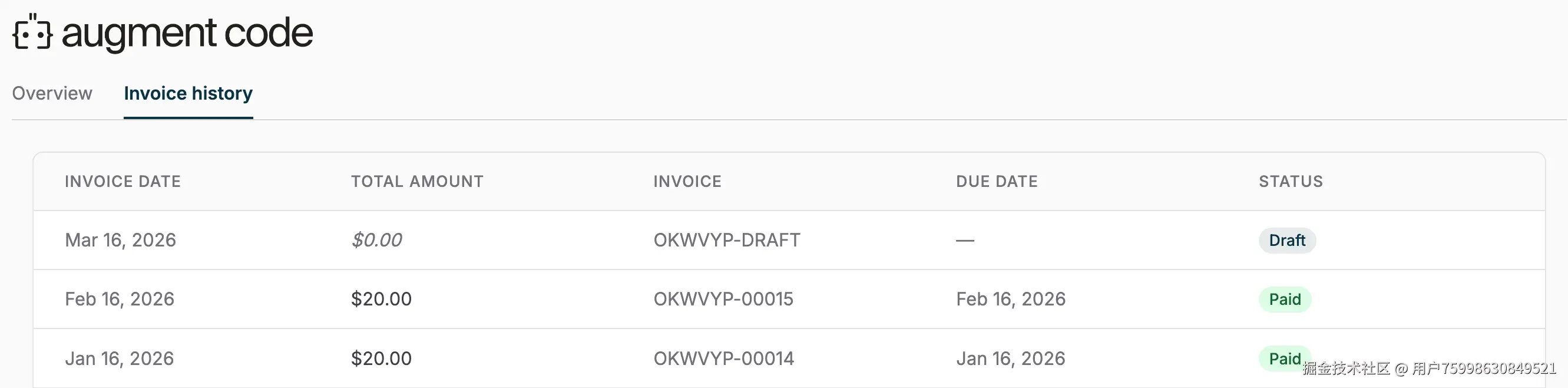Open invoice OKWVYP-00015
Screen dimensions: 1568x388
tap(723, 299)
